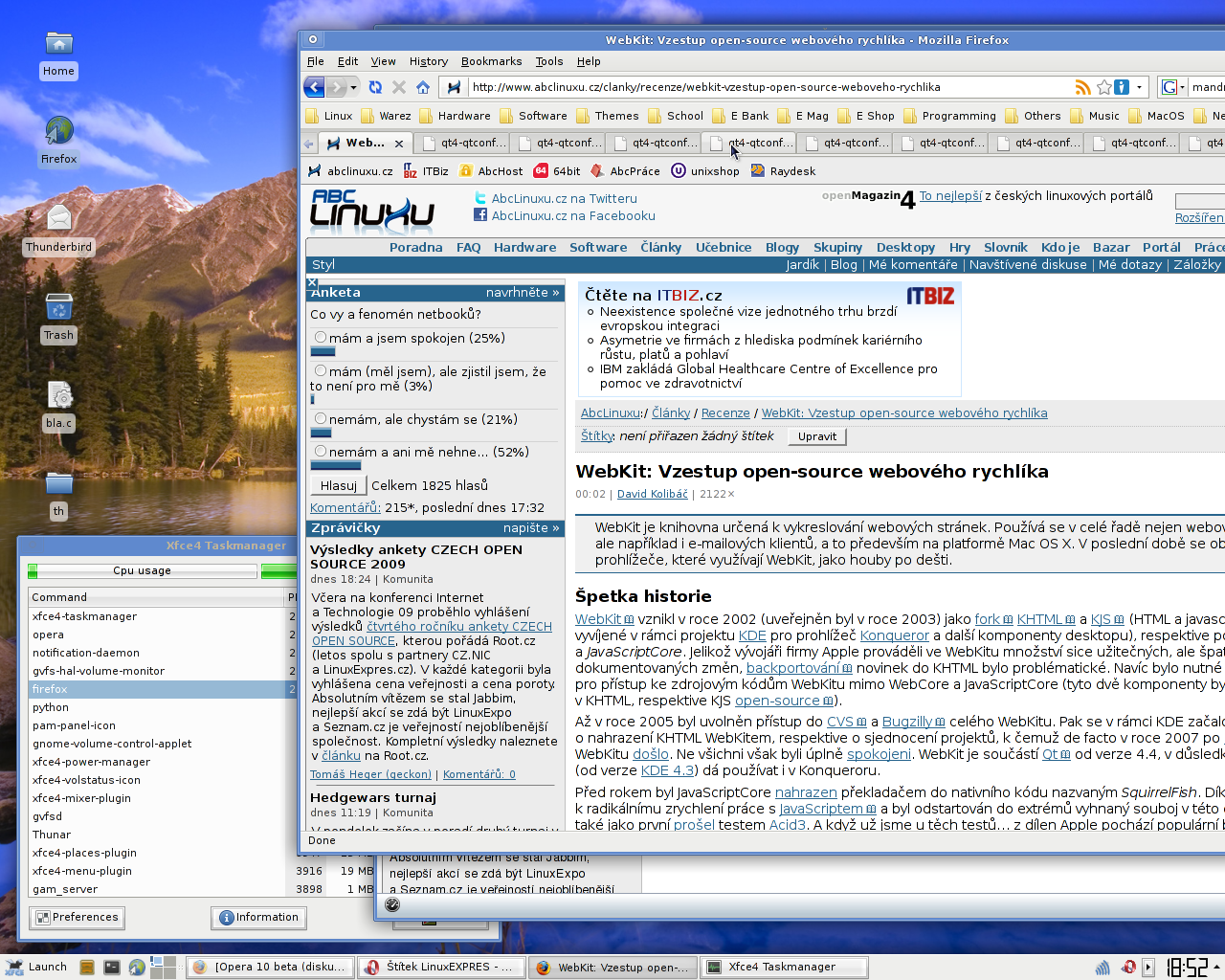Select 'mám a jsem spokojen (25%)' option

coord(321,338)
